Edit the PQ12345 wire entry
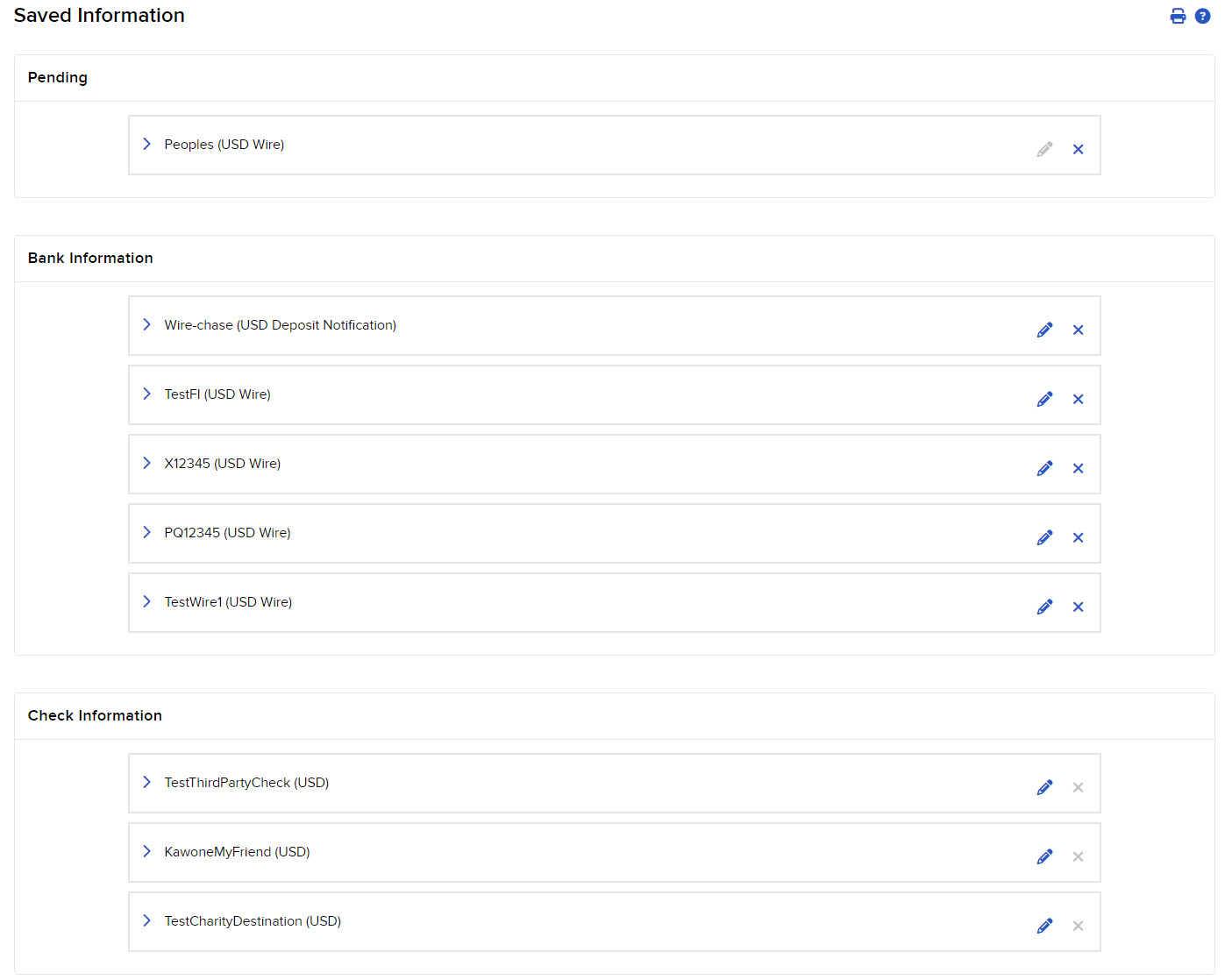Screen dimensions: 1232x980 point(1044,536)
